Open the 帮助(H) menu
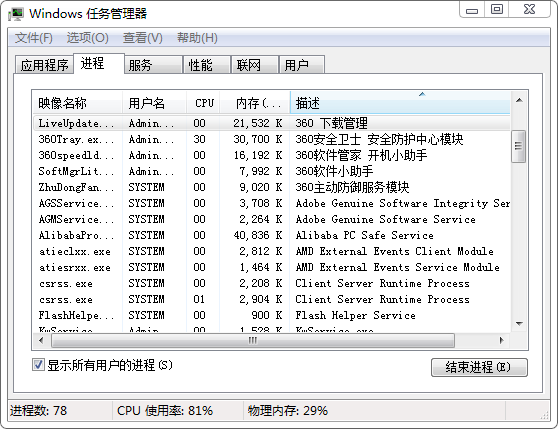Image resolution: width=558 pixels, height=429 pixels. [x=197, y=38]
